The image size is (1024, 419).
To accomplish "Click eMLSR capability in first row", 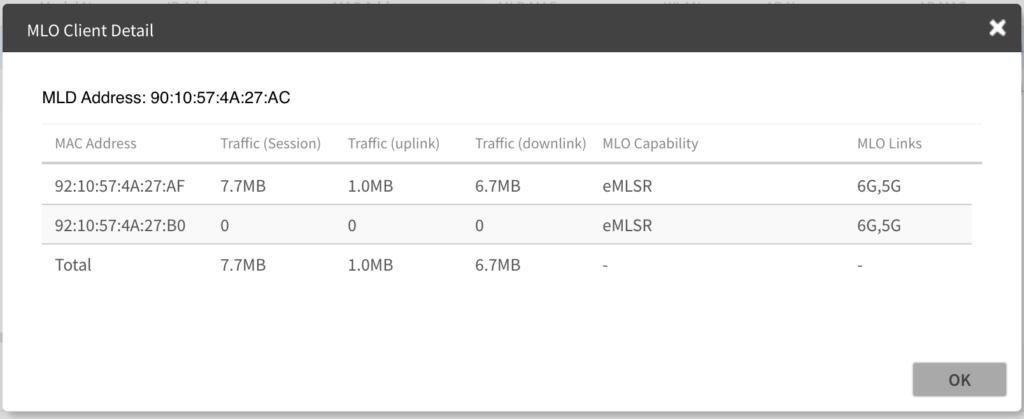I will tap(627, 185).
